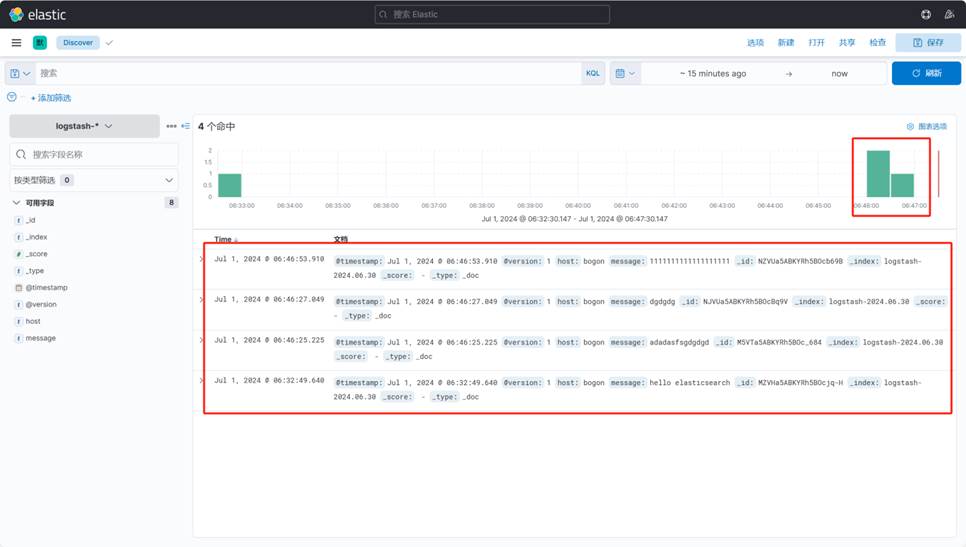Open the Options menu in top nav
This screenshot has height=547, width=966.
[x=755, y=43]
